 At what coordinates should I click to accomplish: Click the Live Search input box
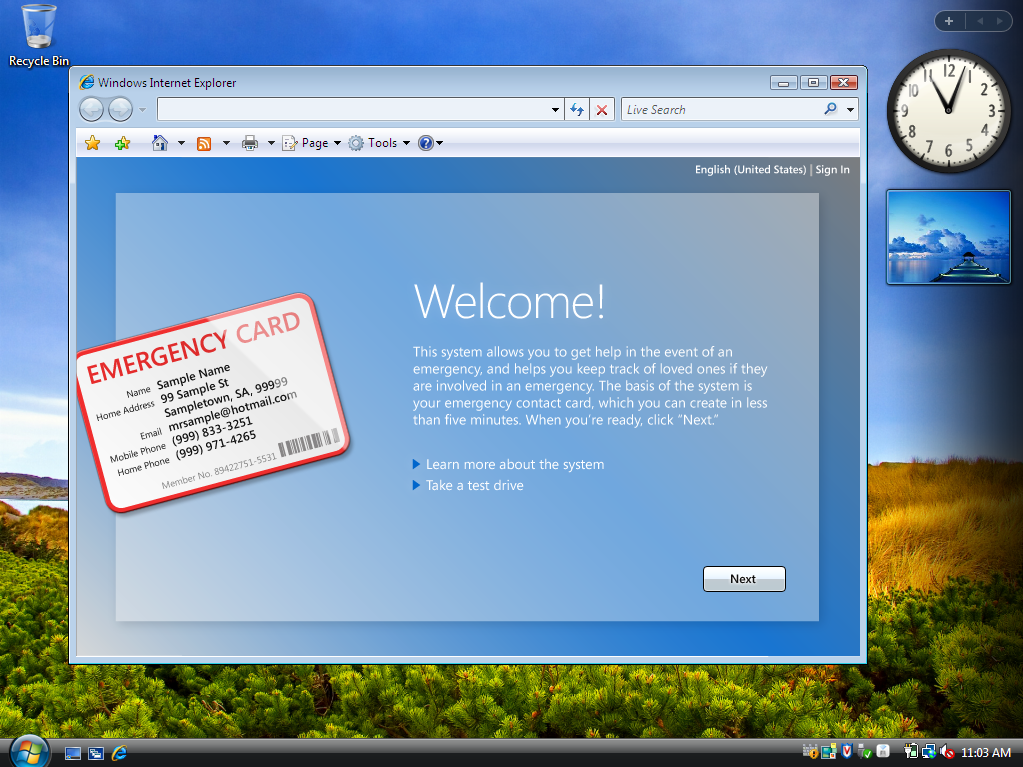[720, 110]
